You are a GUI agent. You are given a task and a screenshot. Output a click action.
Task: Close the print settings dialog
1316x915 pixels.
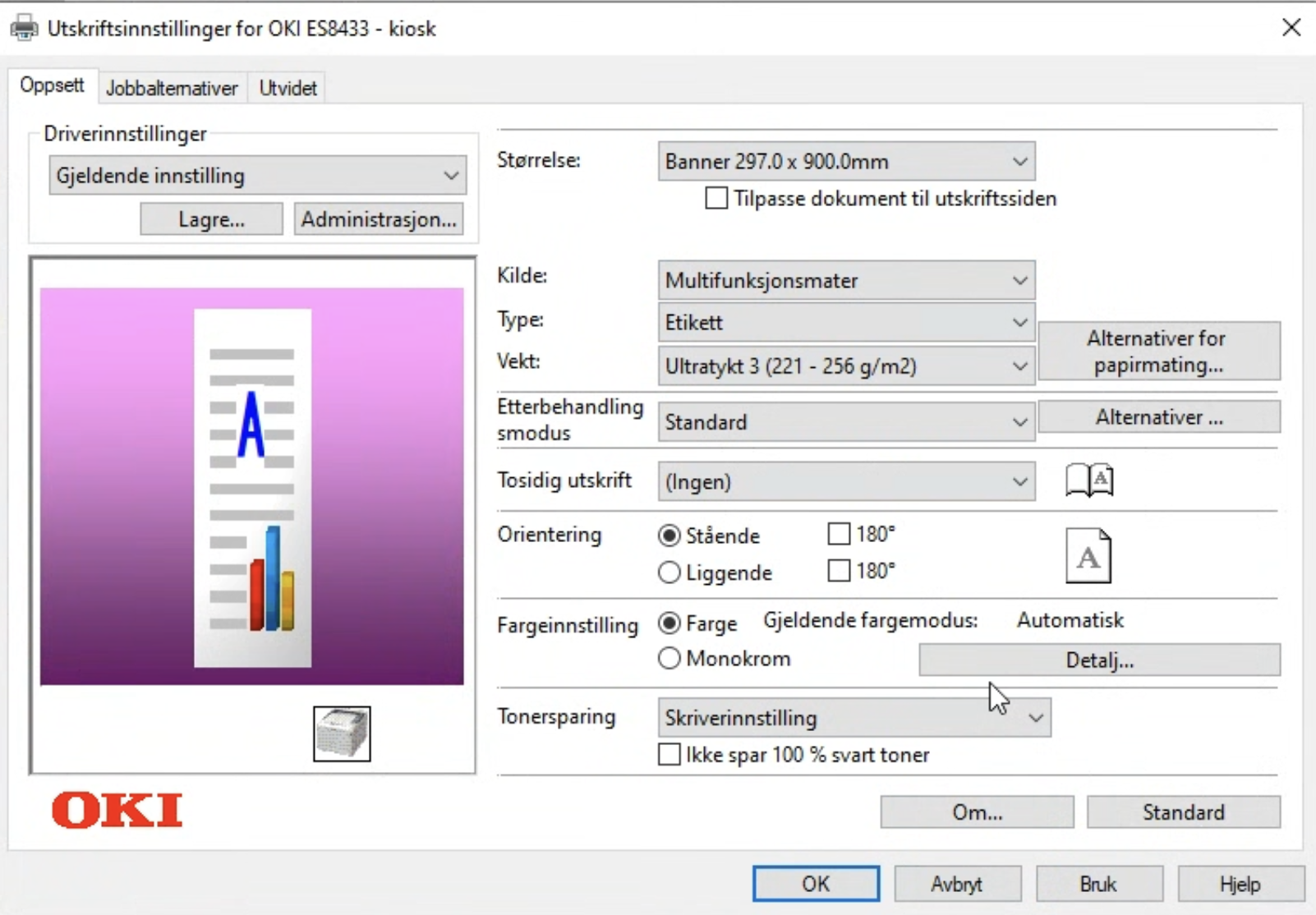1291,28
